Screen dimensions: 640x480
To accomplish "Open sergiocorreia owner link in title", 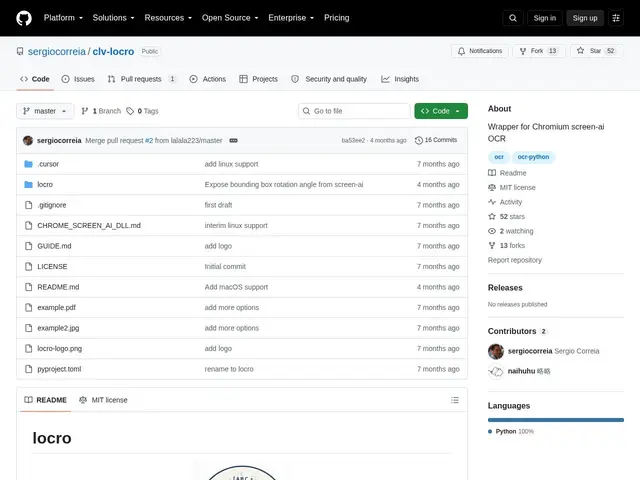I will (57, 51).
